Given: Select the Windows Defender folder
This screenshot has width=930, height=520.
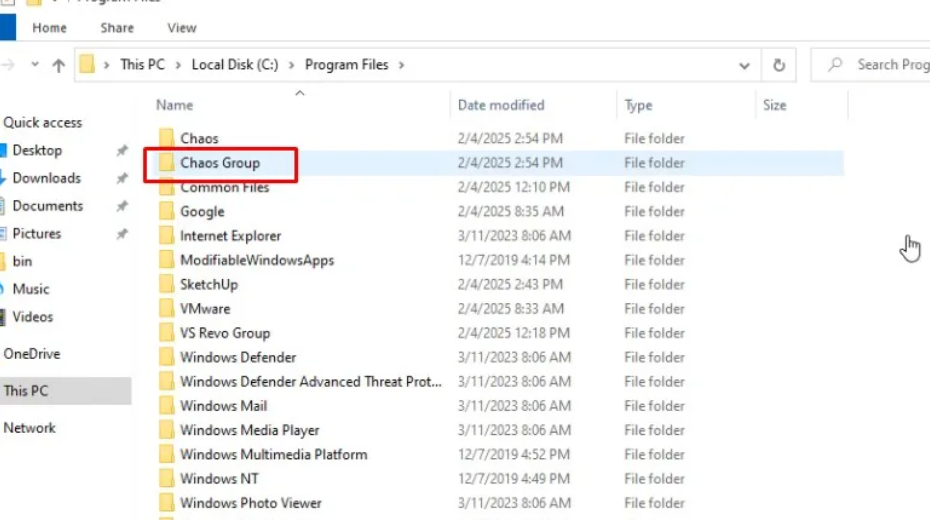Looking at the screenshot, I should 238,358.
